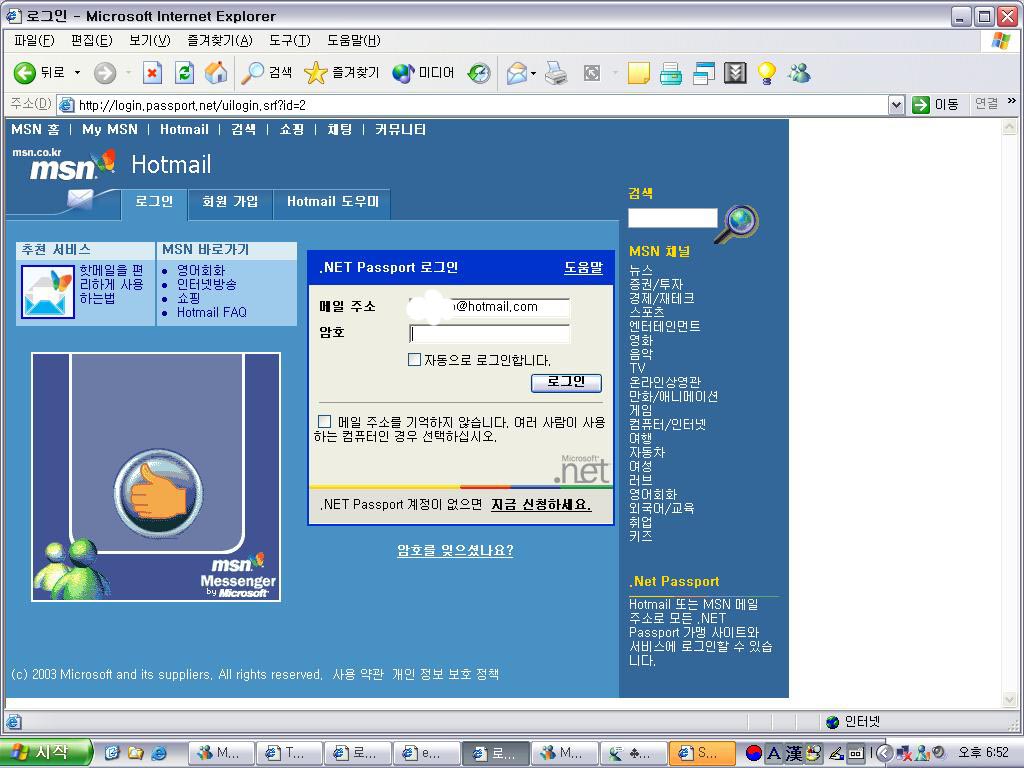
Task: Open the History clock icon
Action: pyautogui.click(x=479, y=72)
